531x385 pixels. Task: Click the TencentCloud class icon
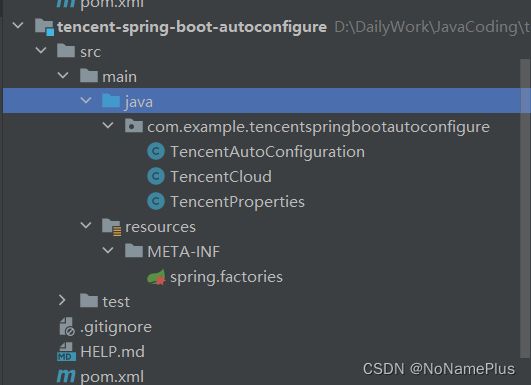click(x=156, y=176)
